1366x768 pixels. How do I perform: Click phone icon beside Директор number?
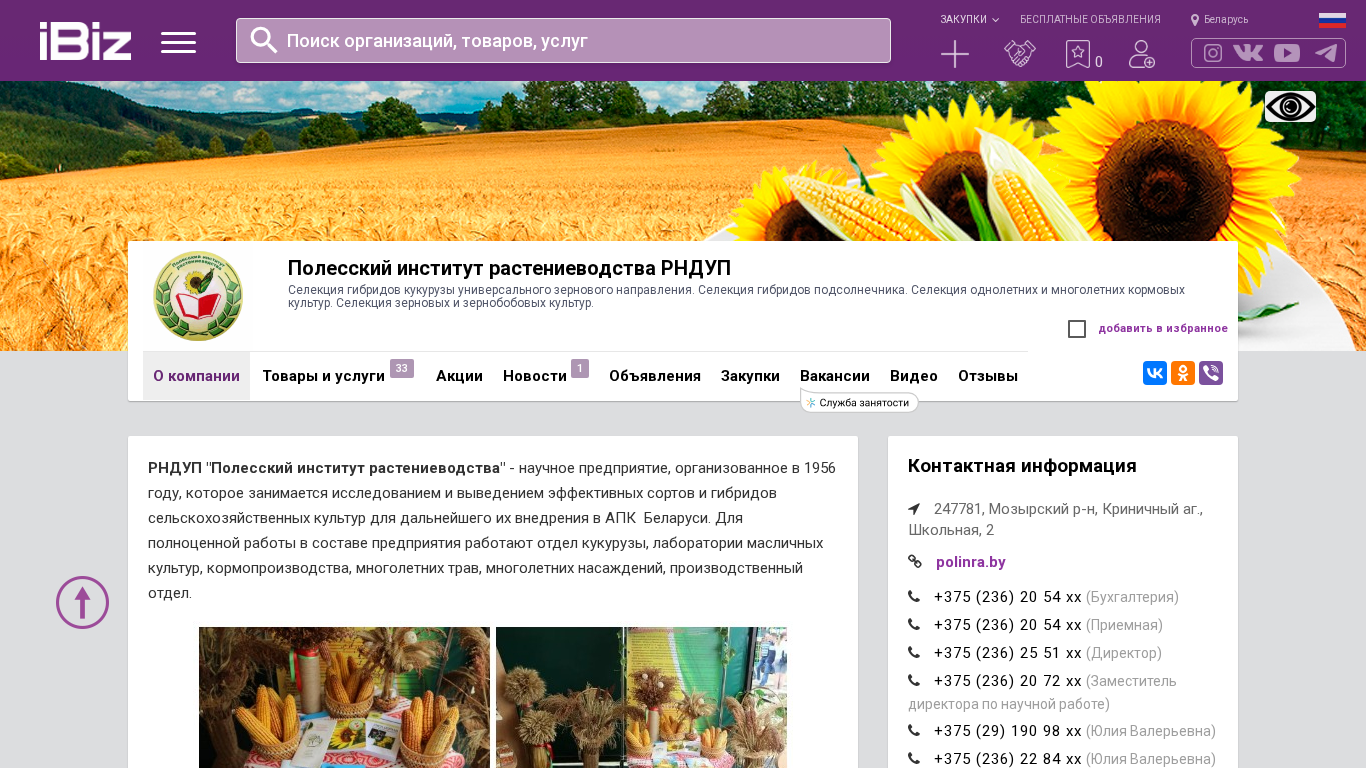(x=914, y=653)
